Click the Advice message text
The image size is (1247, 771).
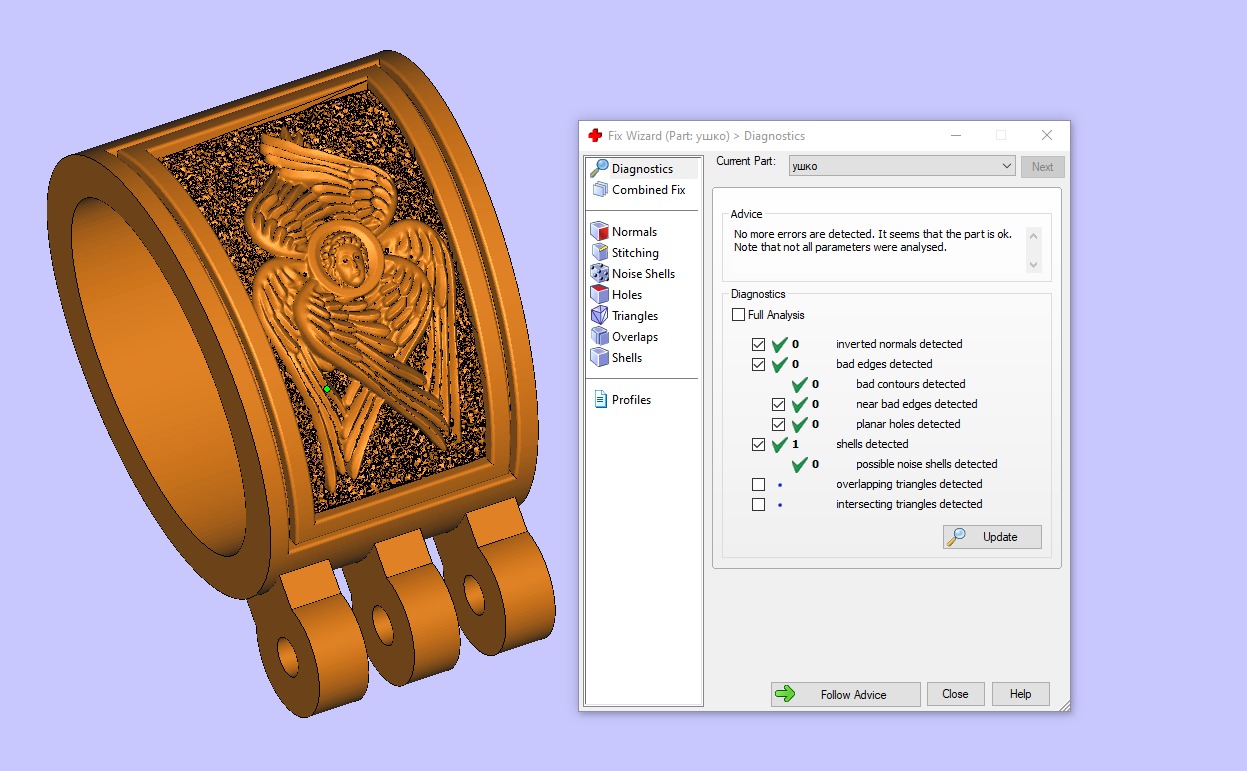tap(872, 241)
